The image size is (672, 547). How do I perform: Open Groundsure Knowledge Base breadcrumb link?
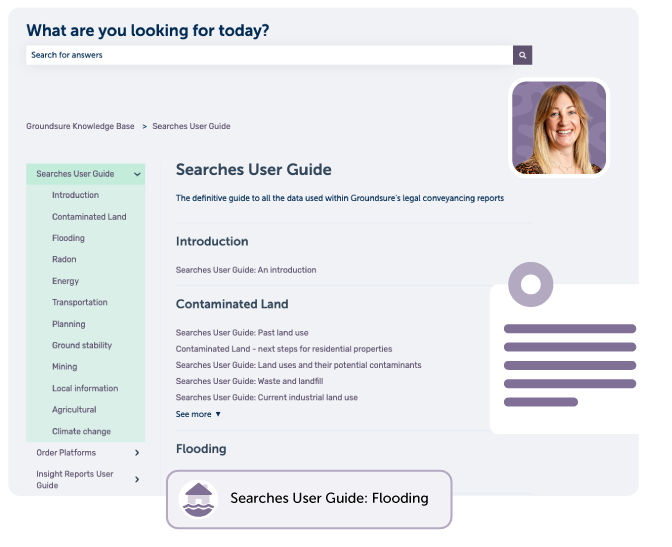click(x=80, y=127)
